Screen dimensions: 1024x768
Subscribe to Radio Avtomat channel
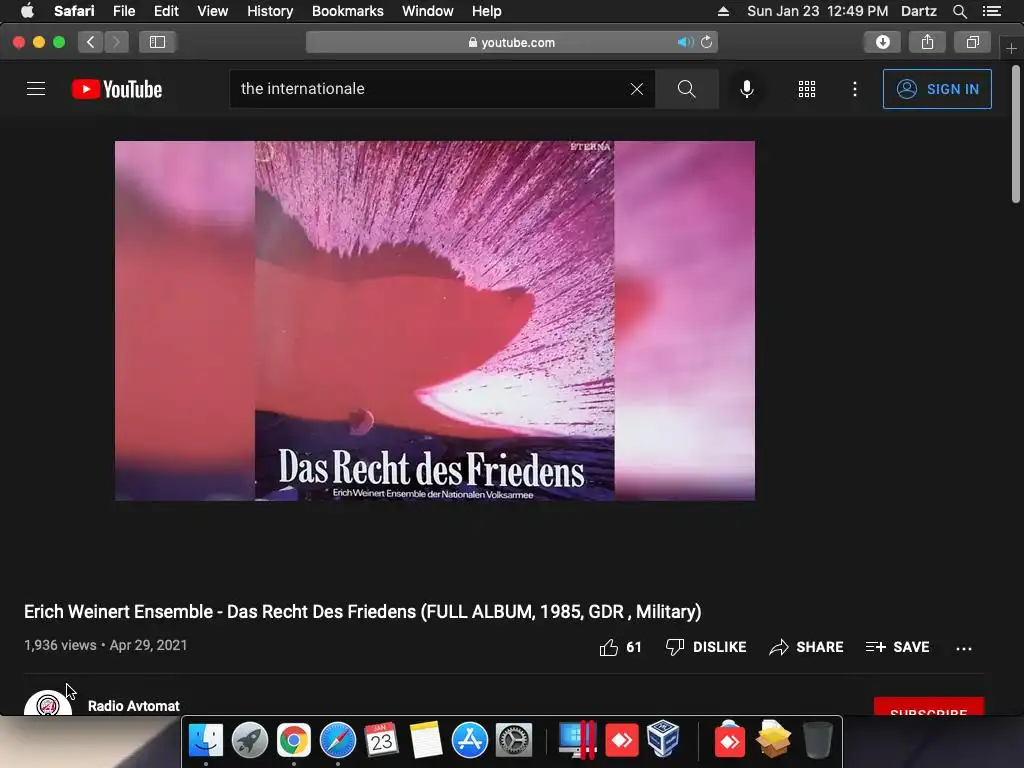tap(929, 707)
